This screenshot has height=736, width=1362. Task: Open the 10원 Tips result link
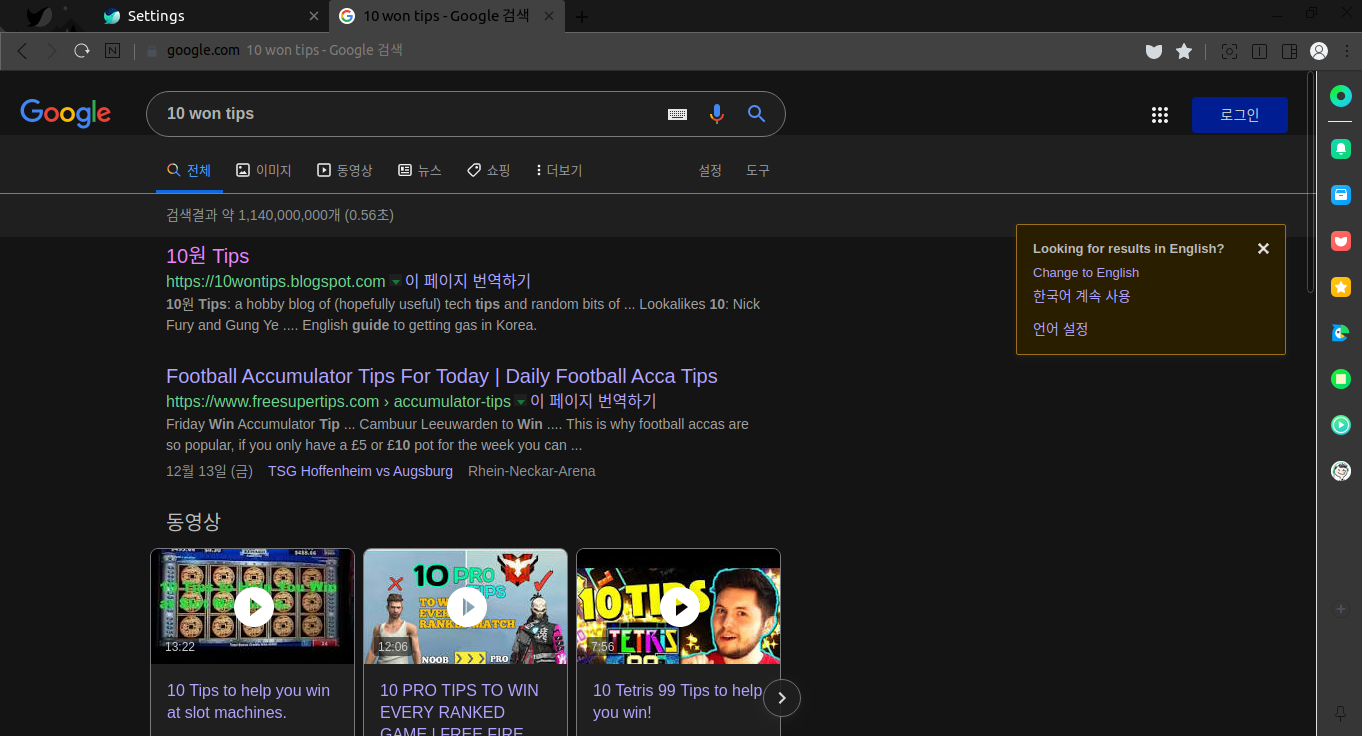pyautogui.click(x=207, y=256)
